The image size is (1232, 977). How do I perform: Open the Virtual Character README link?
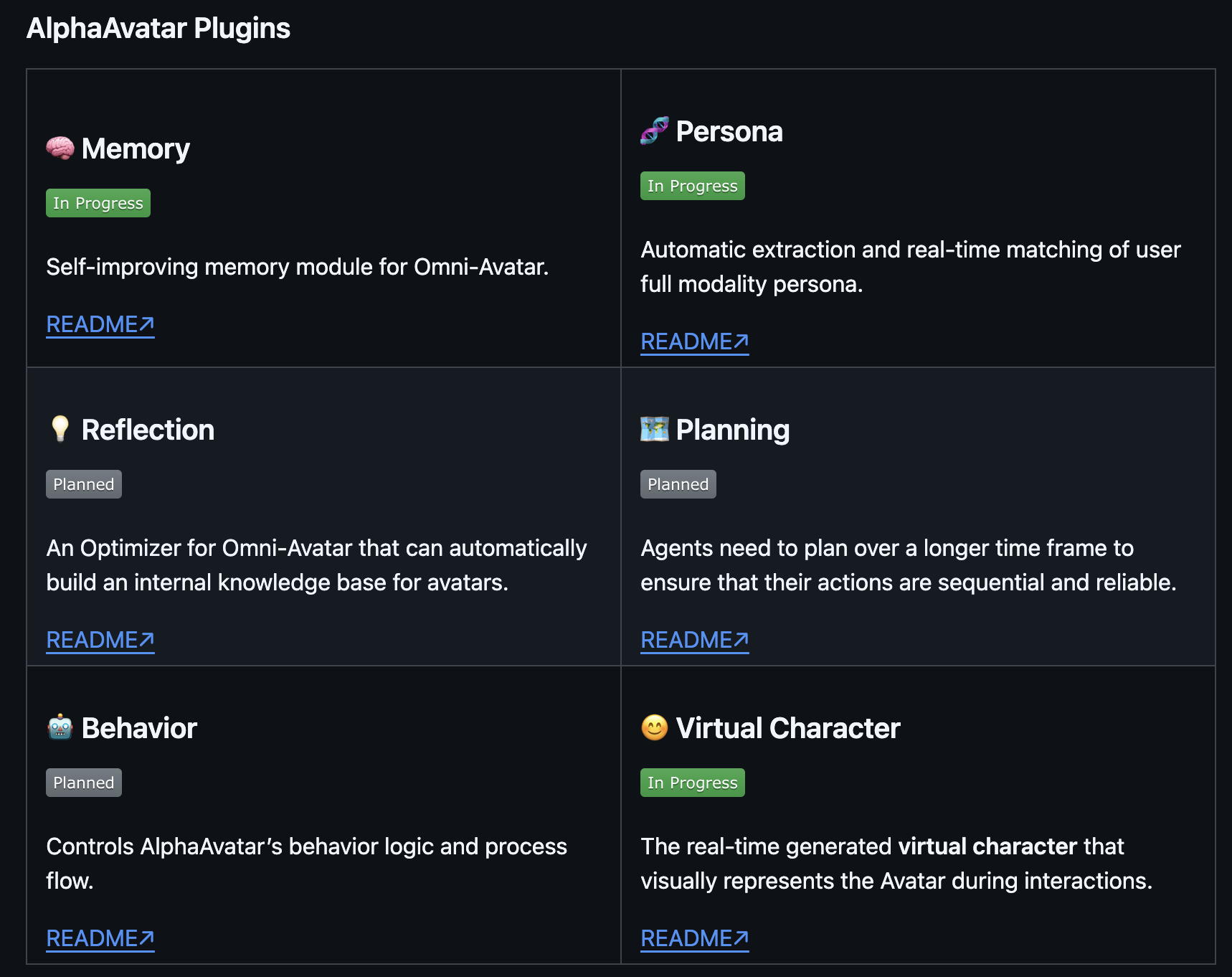point(695,939)
